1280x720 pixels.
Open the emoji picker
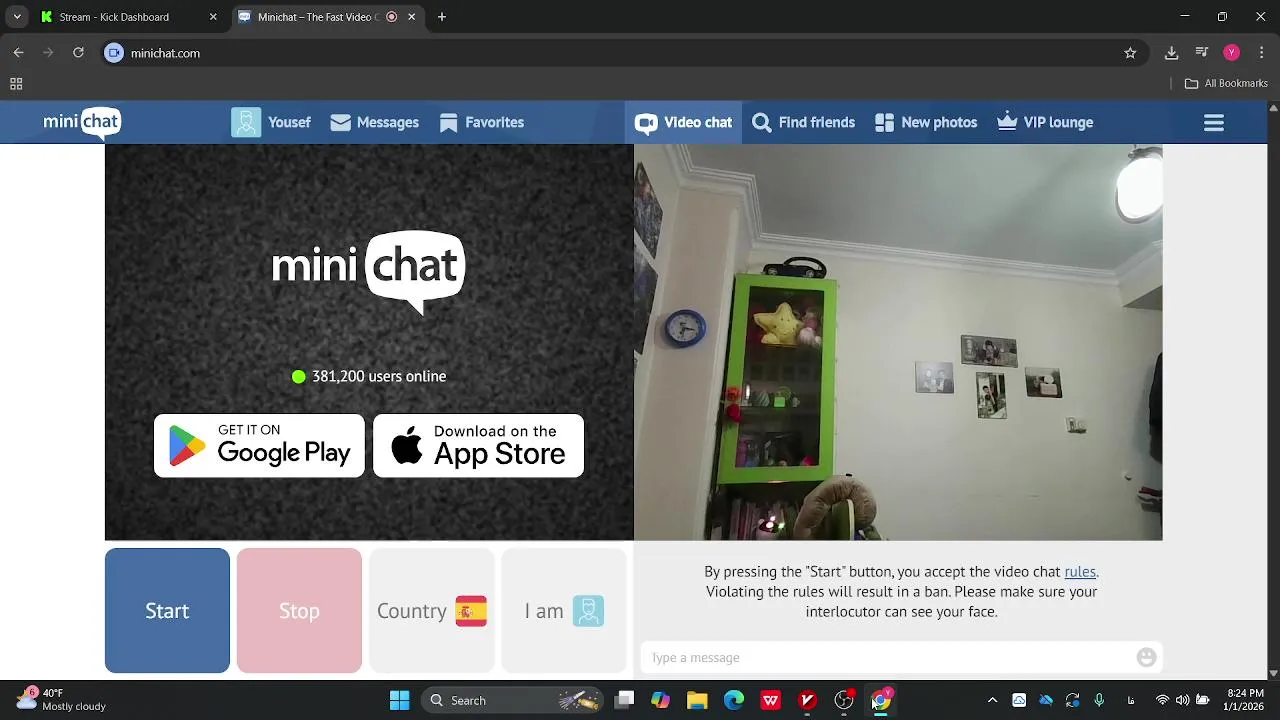pos(1146,657)
